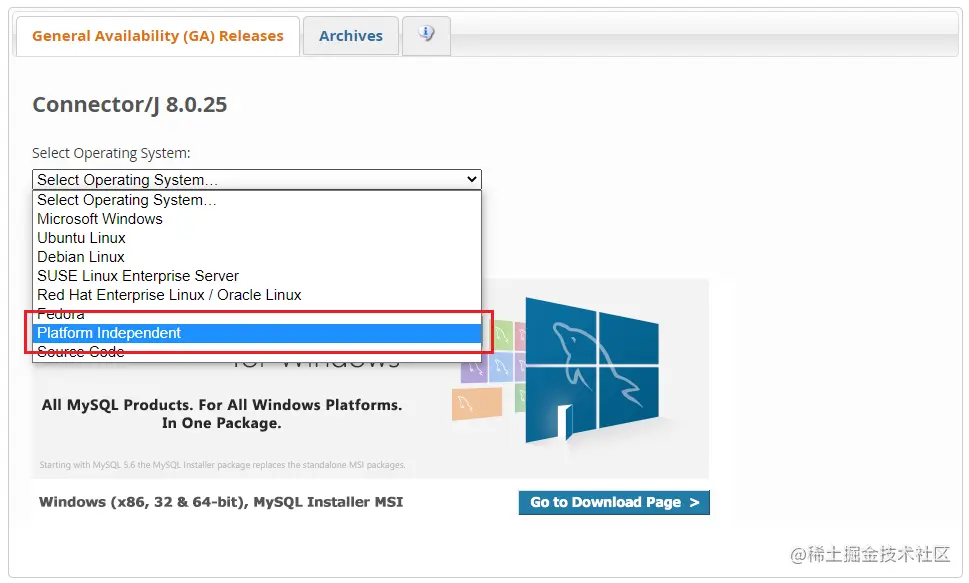Click the MySQL Windows dolphin logo image
The width and height of the screenshot is (969, 583).
pyautogui.click(x=591, y=370)
